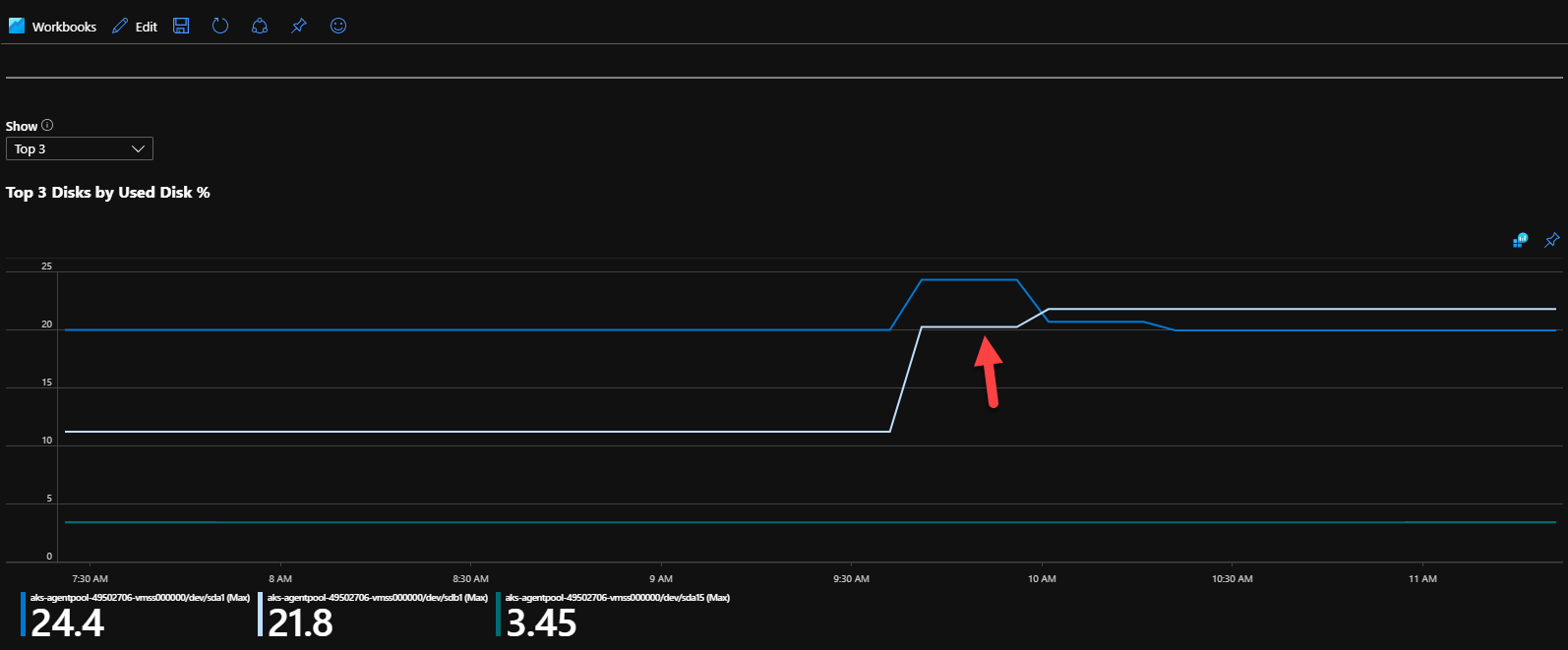The width and height of the screenshot is (1568, 650).
Task: Click the 0 y-axis label
Action: click(x=49, y=557)
